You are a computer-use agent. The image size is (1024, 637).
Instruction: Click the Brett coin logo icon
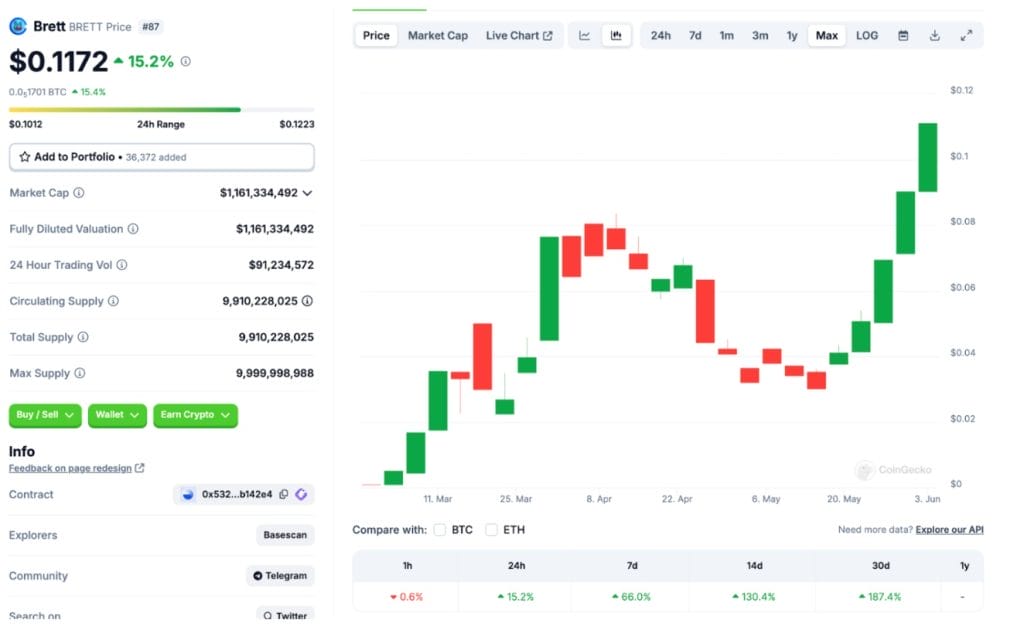point(18,26)
